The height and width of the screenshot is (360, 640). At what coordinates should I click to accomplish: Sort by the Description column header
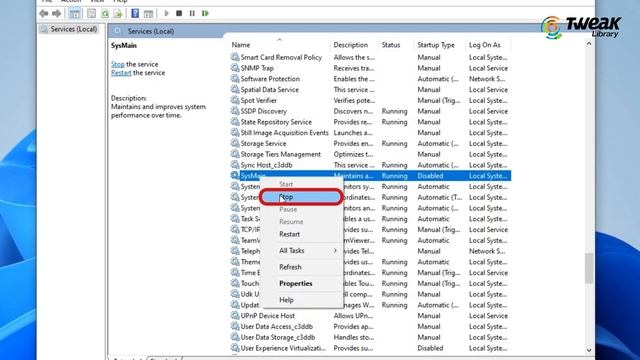[x=354, y=45]
